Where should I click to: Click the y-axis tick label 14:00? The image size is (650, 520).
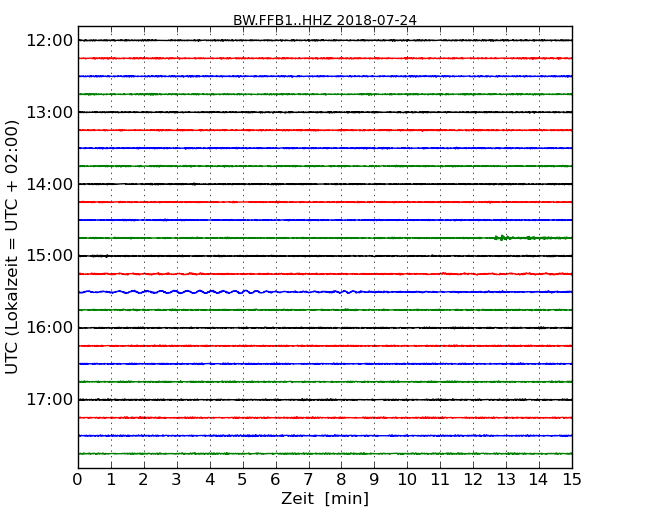[x=50, y=184]
